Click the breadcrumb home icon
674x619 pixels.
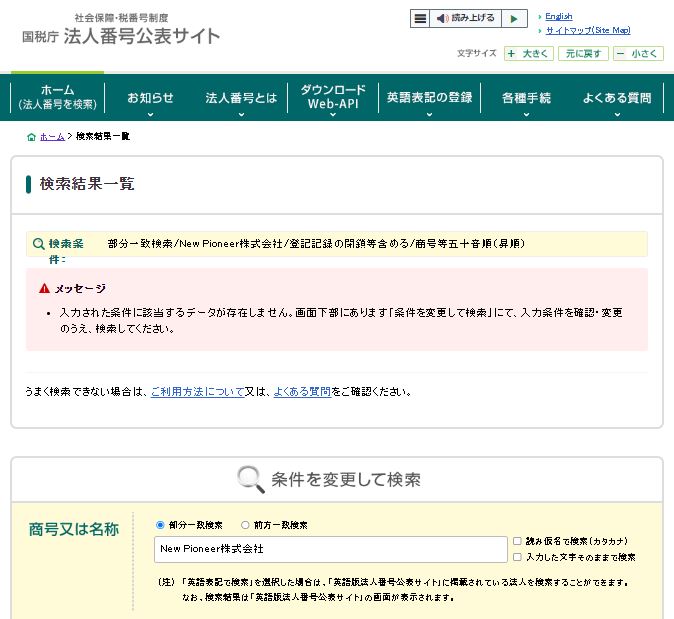point(31,137)
